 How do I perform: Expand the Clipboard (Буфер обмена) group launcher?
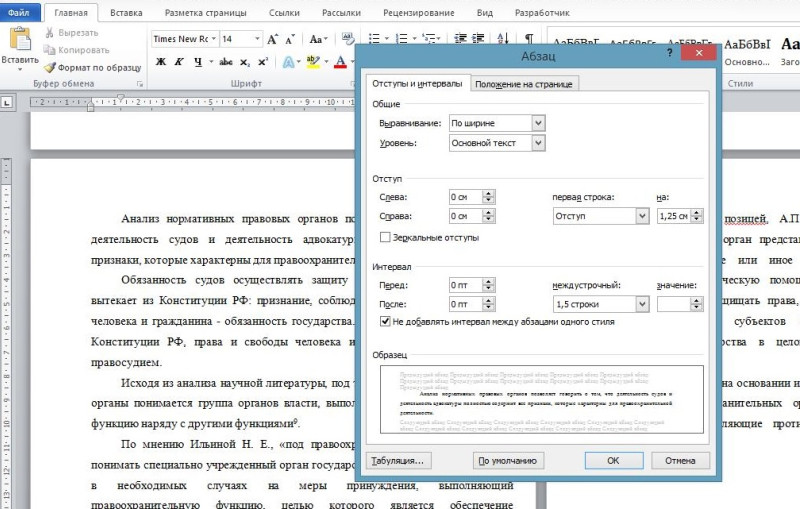pos(139,84)
